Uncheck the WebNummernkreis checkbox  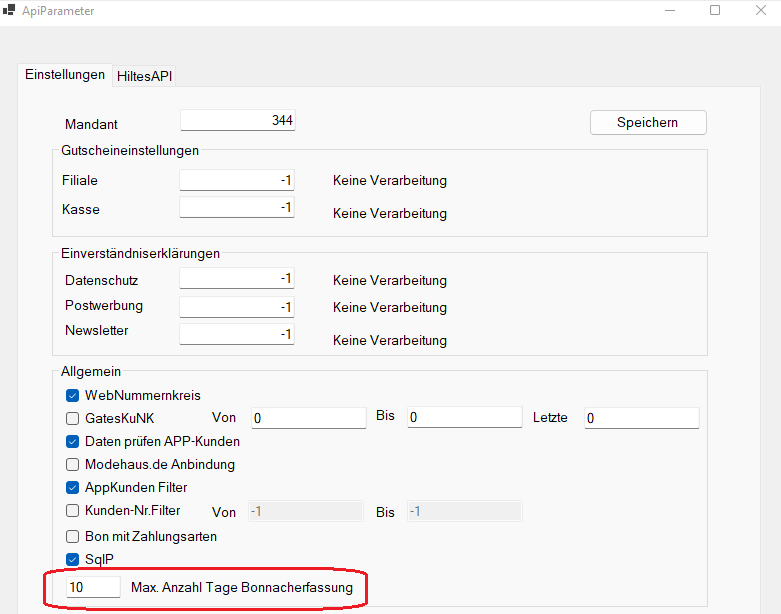click(73, 396)
